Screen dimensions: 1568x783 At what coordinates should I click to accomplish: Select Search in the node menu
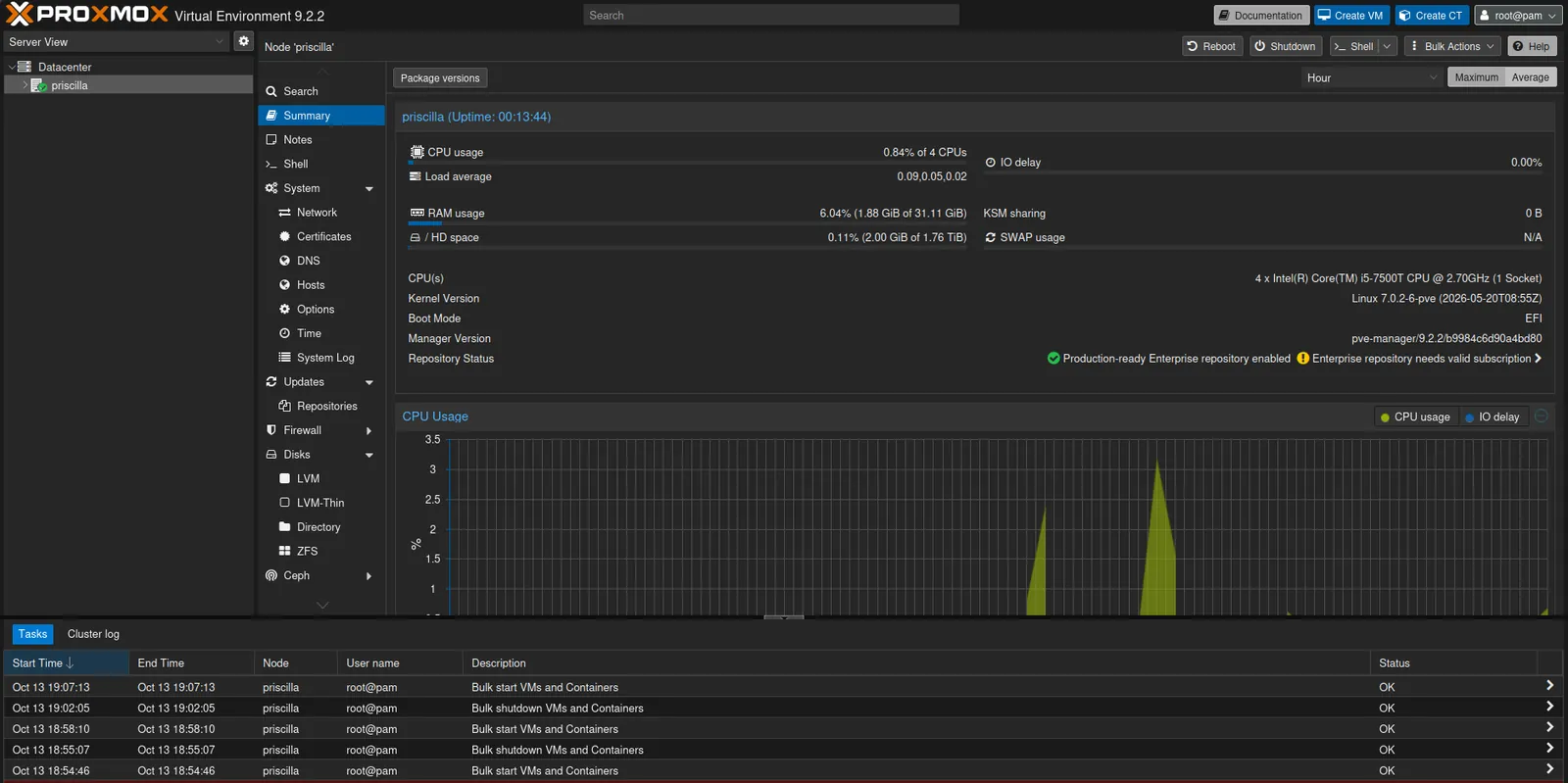(321, 91)
